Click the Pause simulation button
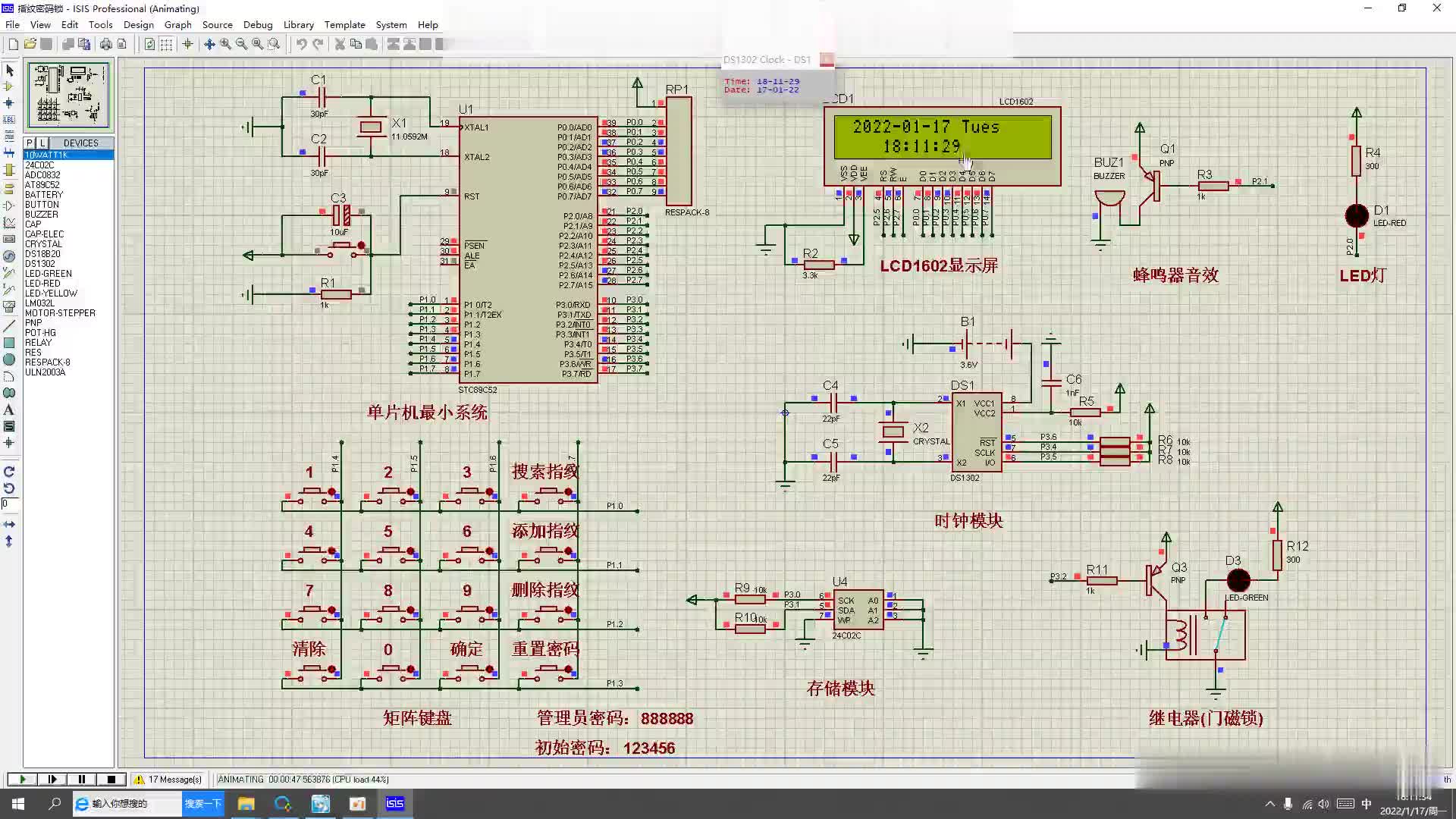 pos(81,779)
